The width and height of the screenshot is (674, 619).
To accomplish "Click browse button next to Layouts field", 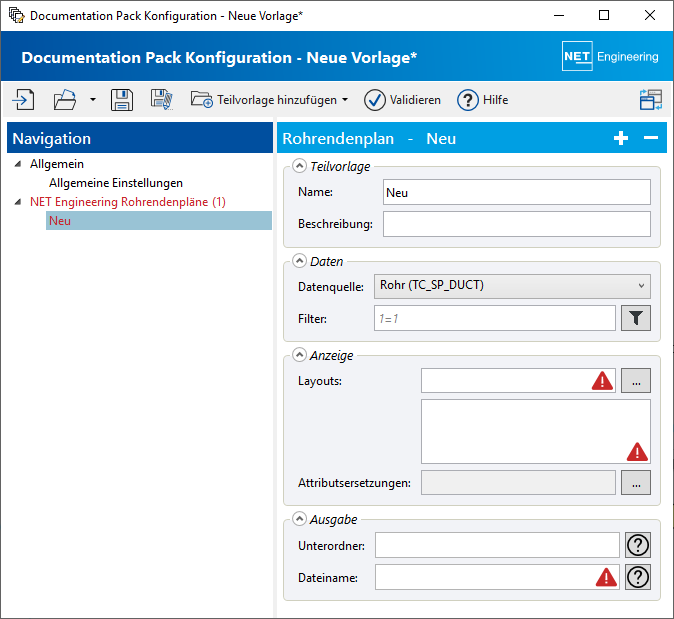I will point(636,380).
